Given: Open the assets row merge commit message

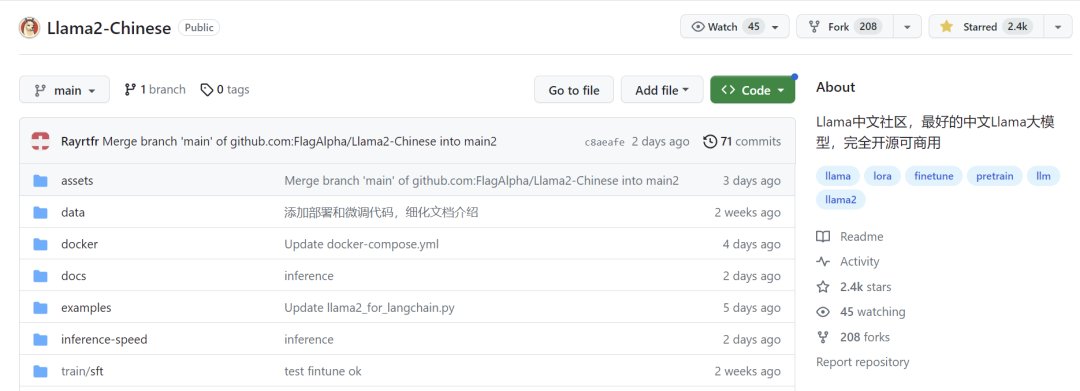Looking at the screenshot, I should (x=481, y=181).
